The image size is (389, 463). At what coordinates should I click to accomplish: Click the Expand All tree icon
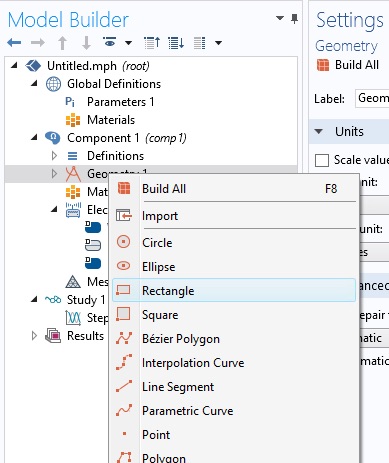coord(176,43)
